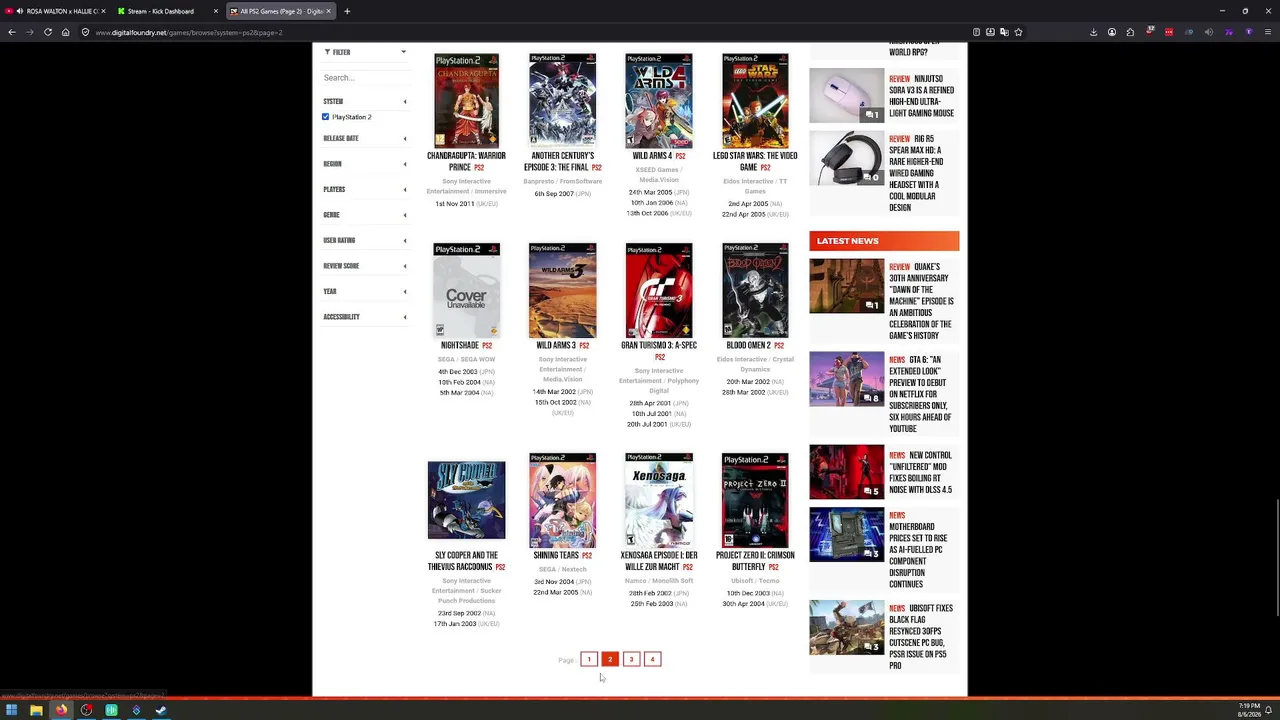Open the Xenosaga Episode I cover thumbnail
Viewport: 1280px width, 720px height.
[x=659, y=500]
